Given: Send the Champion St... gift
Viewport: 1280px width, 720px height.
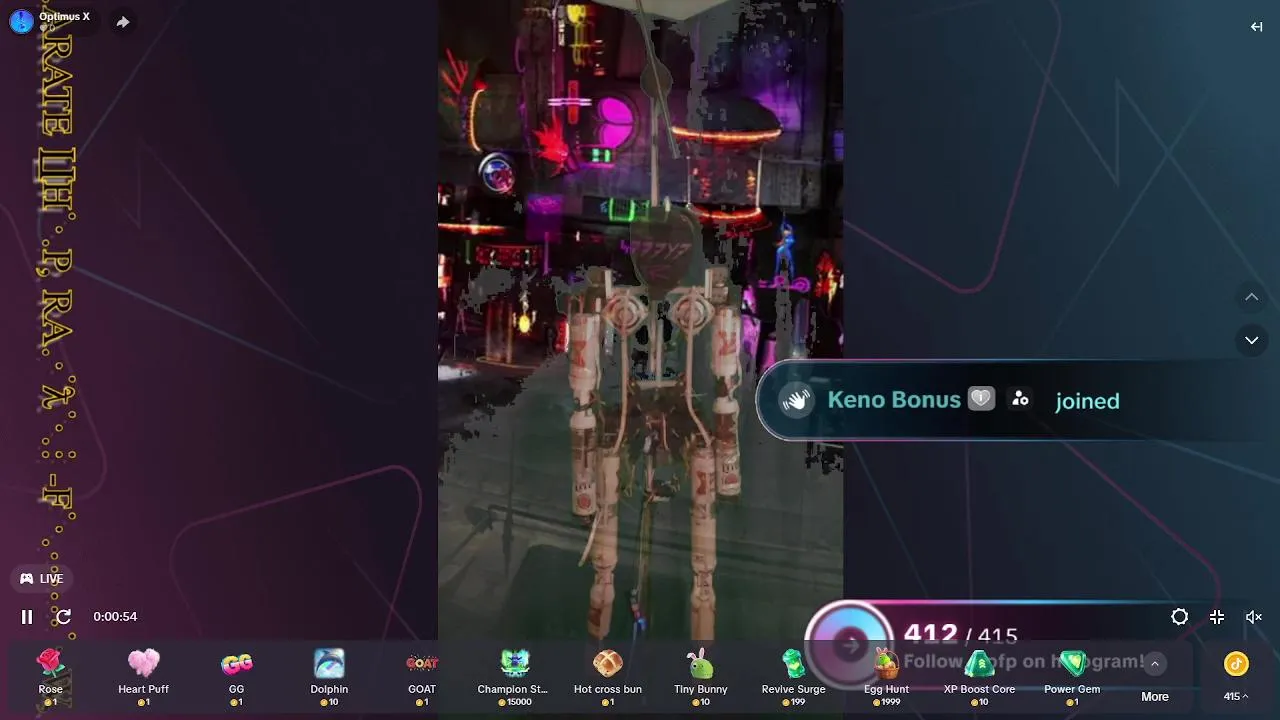Looking at the screenshot, I should coord(515,677).
